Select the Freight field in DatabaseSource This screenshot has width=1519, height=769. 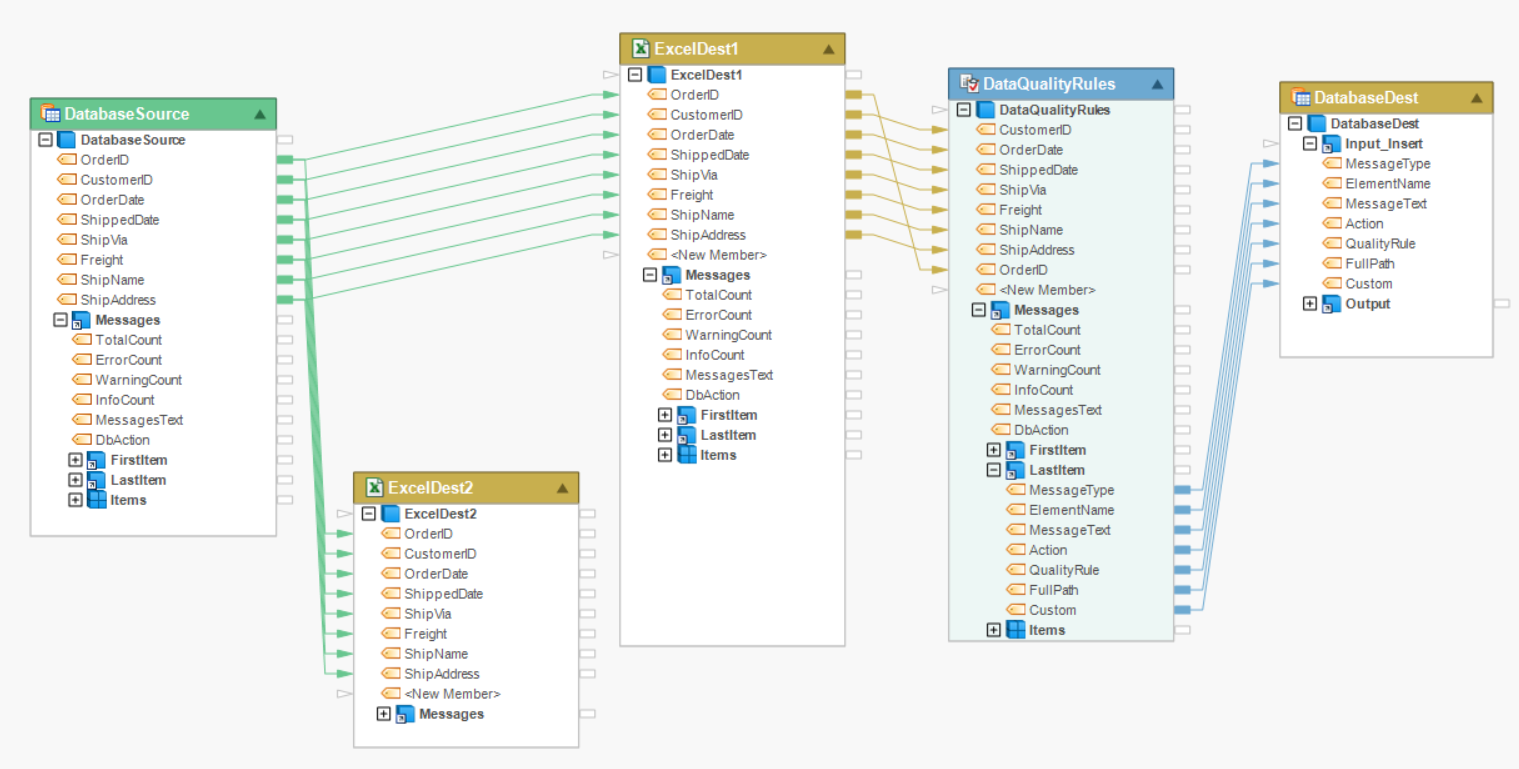[x=102, y=260]
